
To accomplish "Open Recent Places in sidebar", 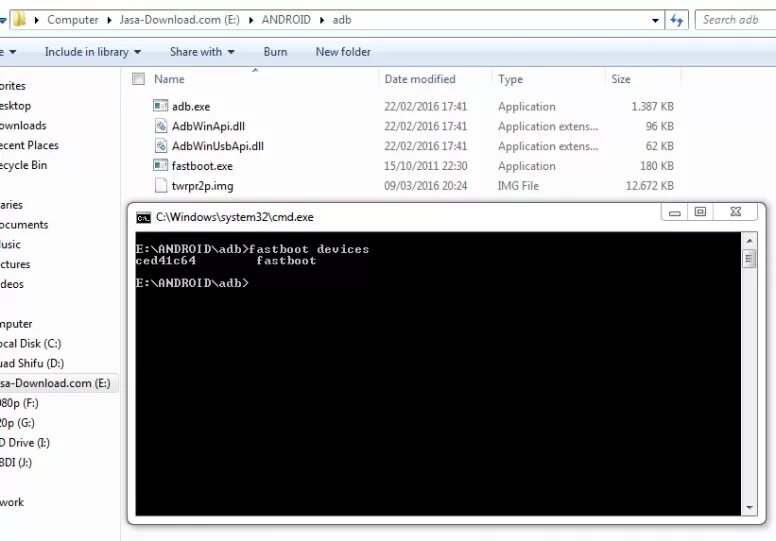I will [29, 145].
